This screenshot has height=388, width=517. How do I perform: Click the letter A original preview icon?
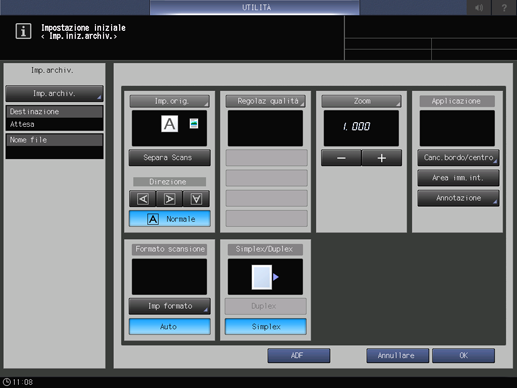(169, 124)
